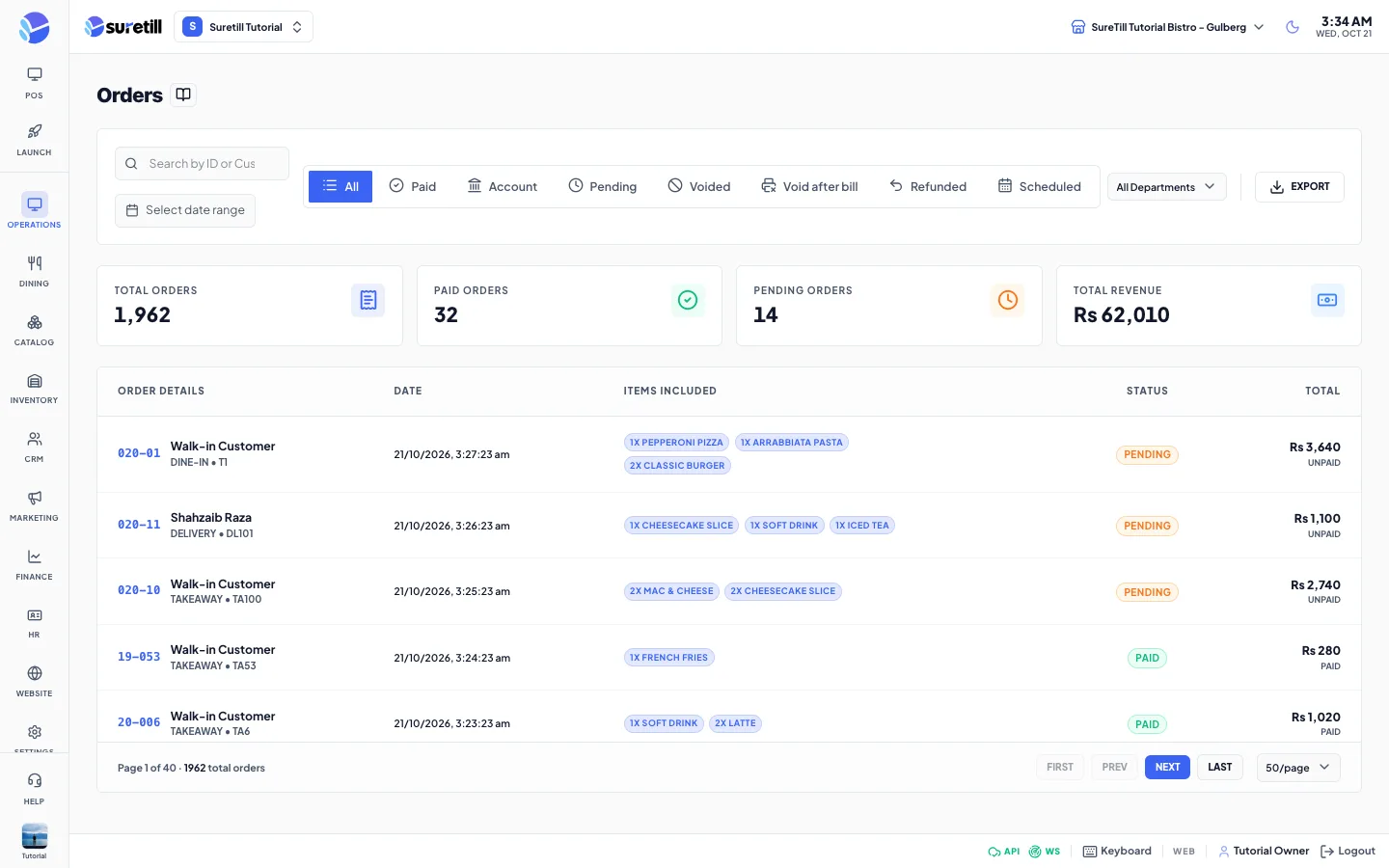Viewport: 1389px width, 868px height.
Task: Open order 020-10
Action: [x=139, y=590]
